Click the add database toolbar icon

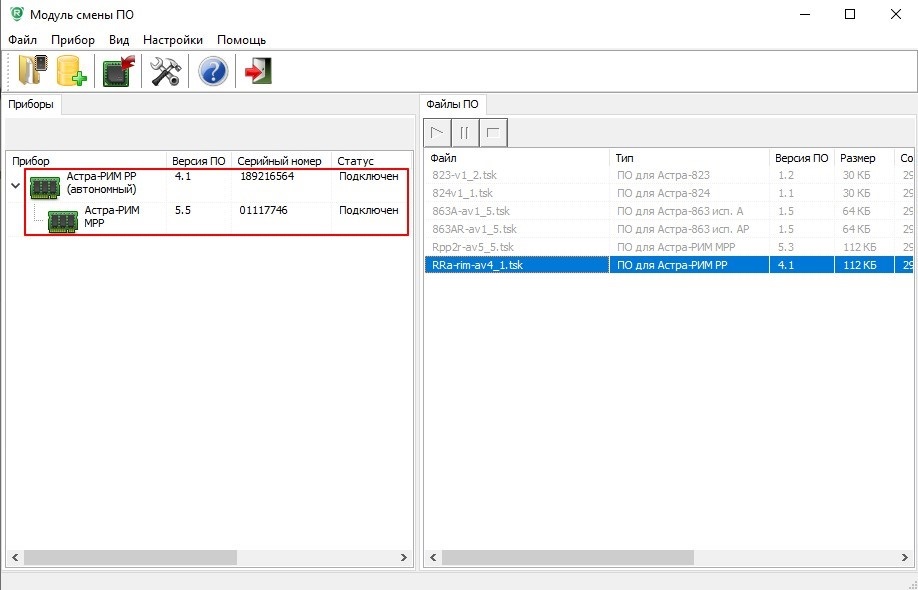[x=71, y=72]
